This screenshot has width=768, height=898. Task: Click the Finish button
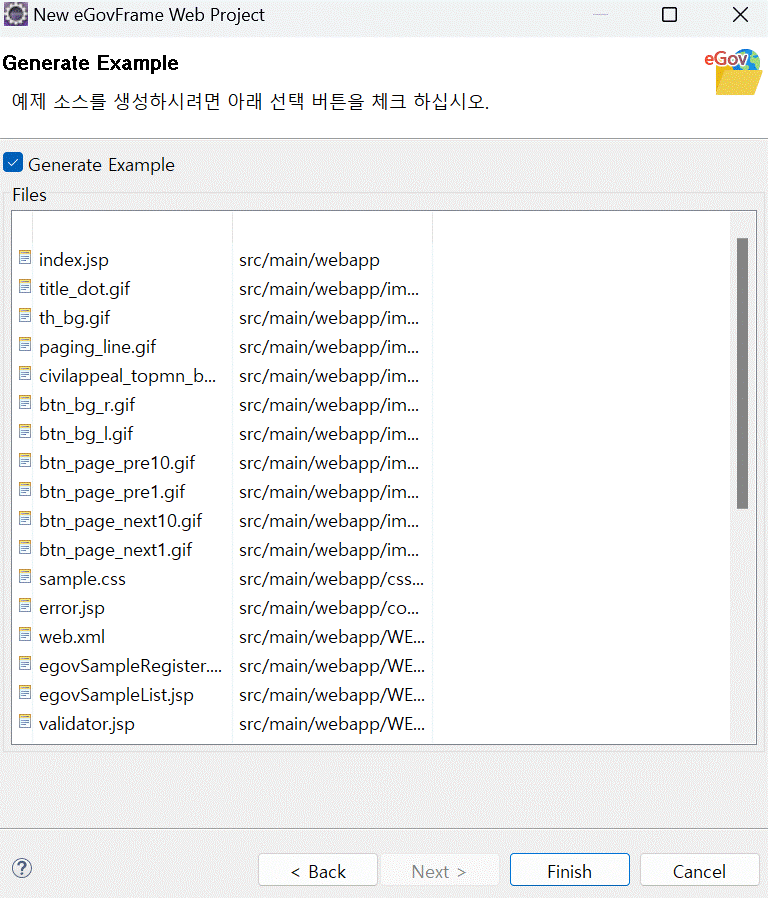click(570, 871)
